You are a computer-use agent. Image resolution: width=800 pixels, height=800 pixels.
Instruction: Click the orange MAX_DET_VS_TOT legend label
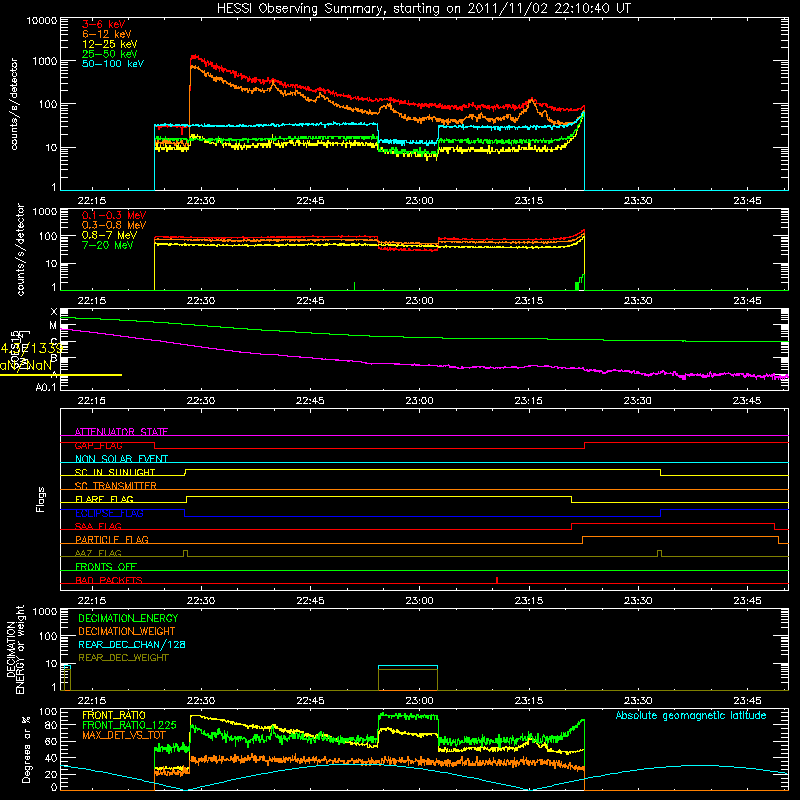(123, 735)
